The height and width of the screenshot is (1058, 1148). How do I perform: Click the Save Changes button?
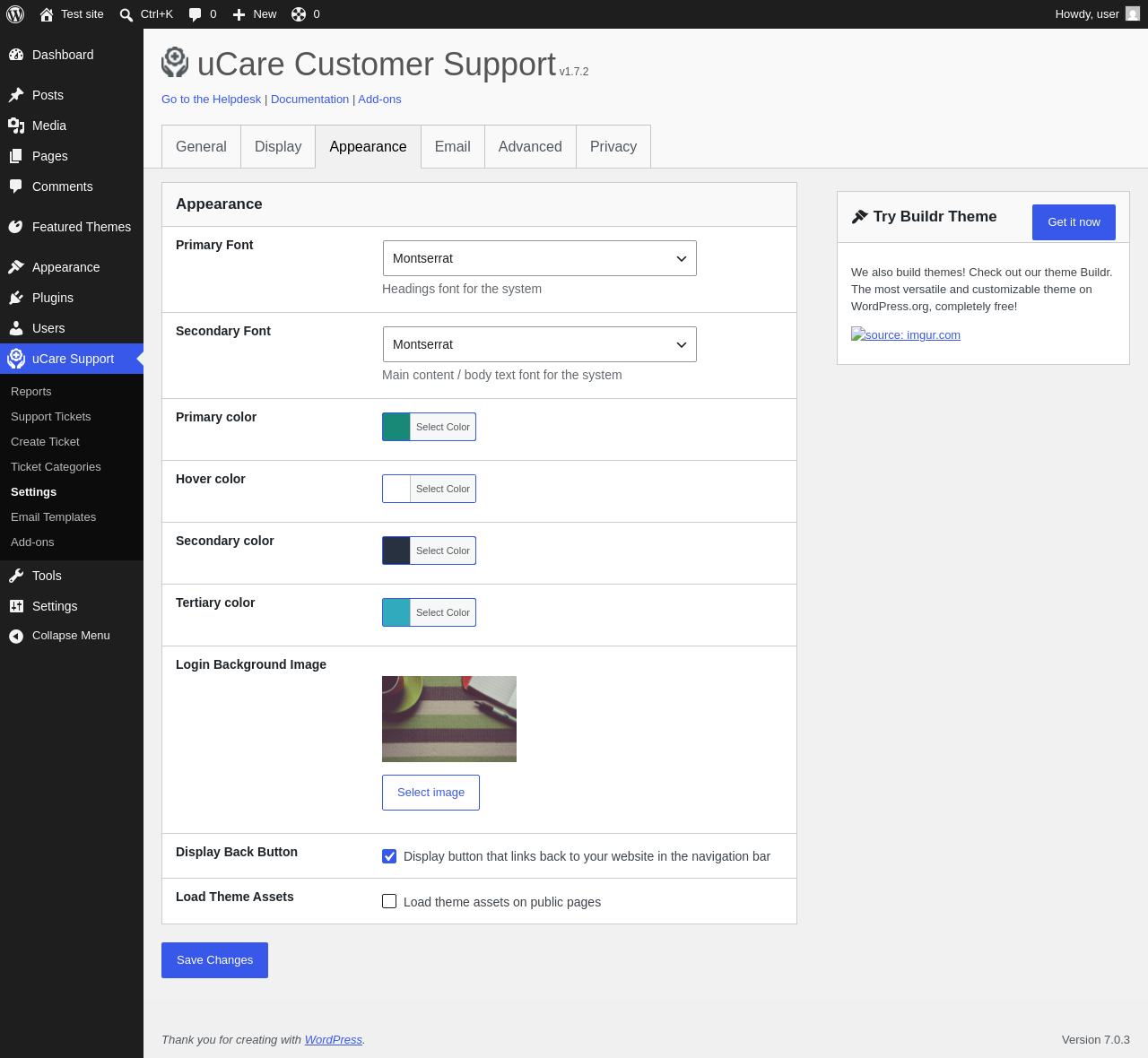click(x=214, y=960)
